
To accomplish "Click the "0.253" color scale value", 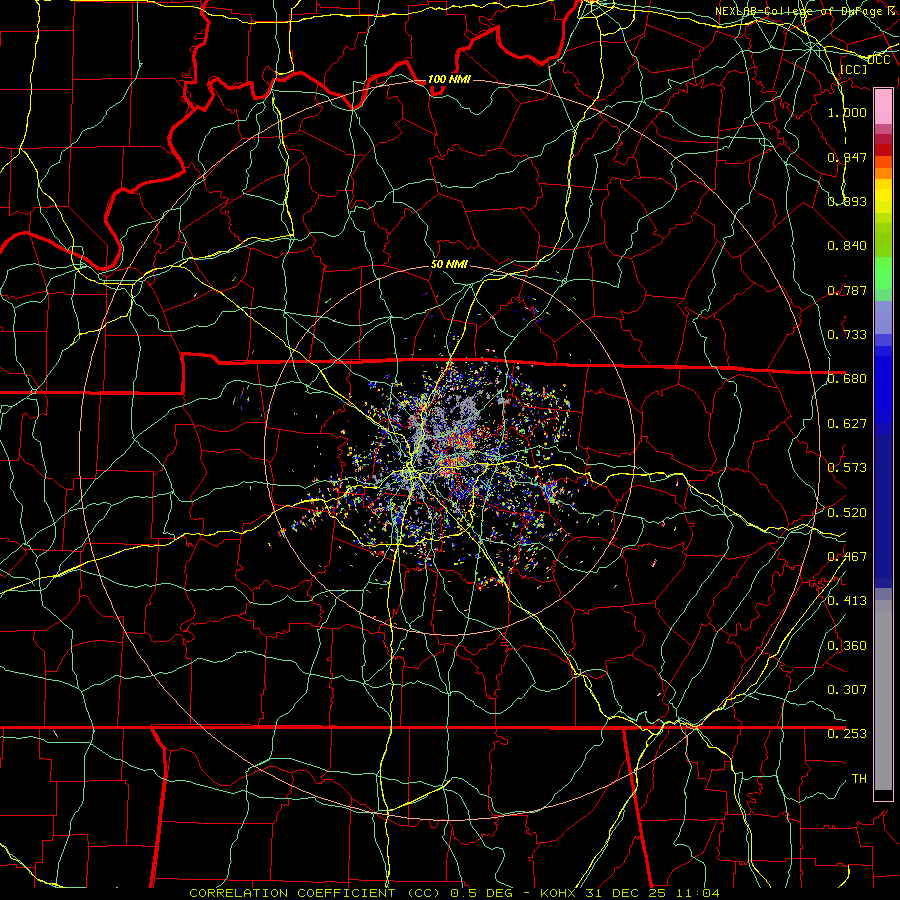I will coord(847,734).
